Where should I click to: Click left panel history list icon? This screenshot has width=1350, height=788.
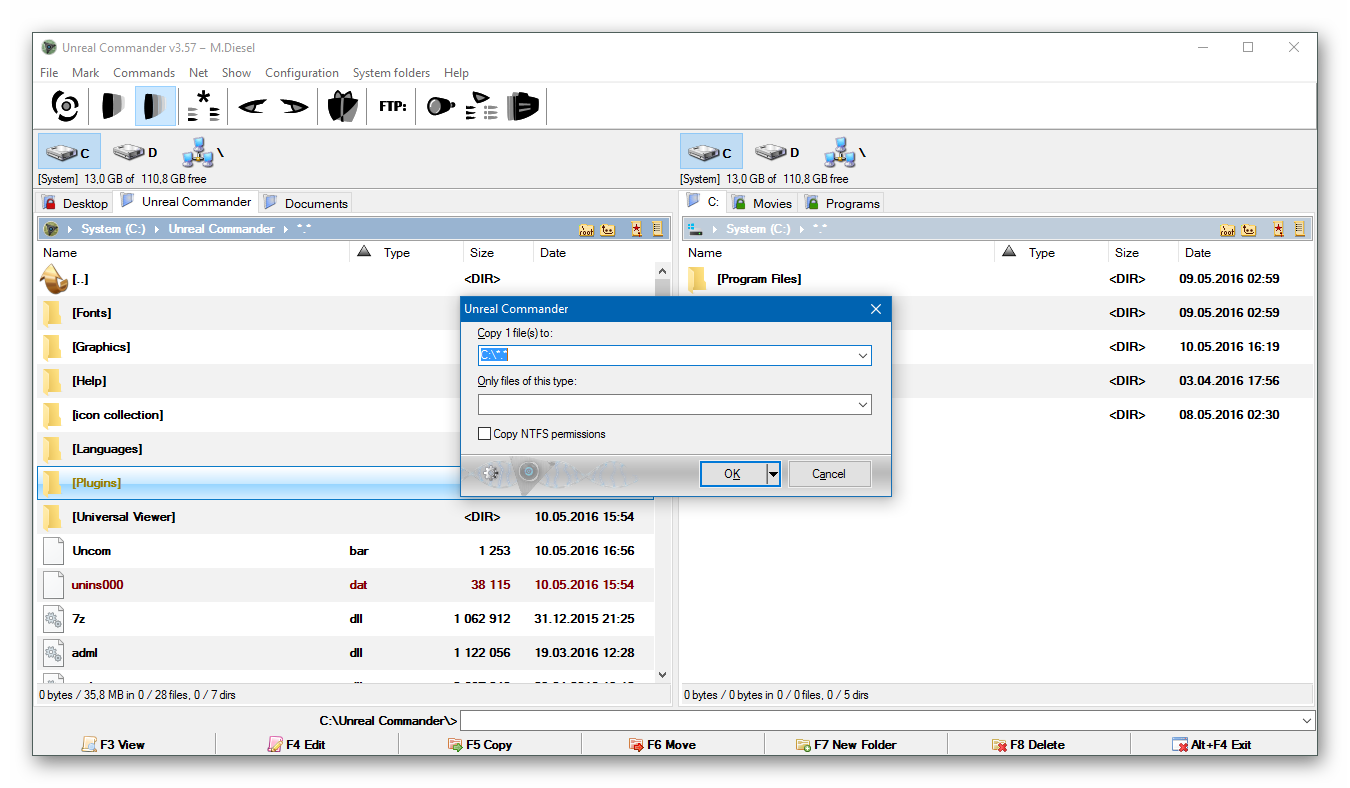tap(657, 229)
